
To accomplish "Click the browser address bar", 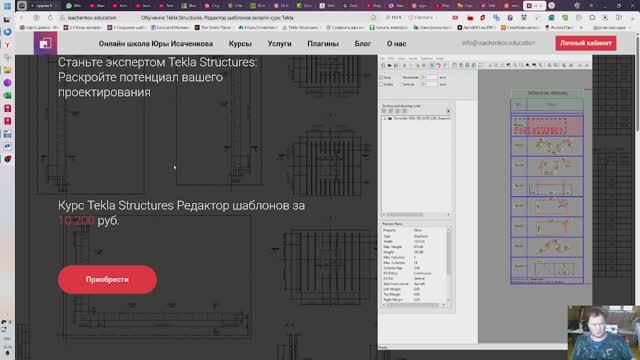I will click(216, 18).
